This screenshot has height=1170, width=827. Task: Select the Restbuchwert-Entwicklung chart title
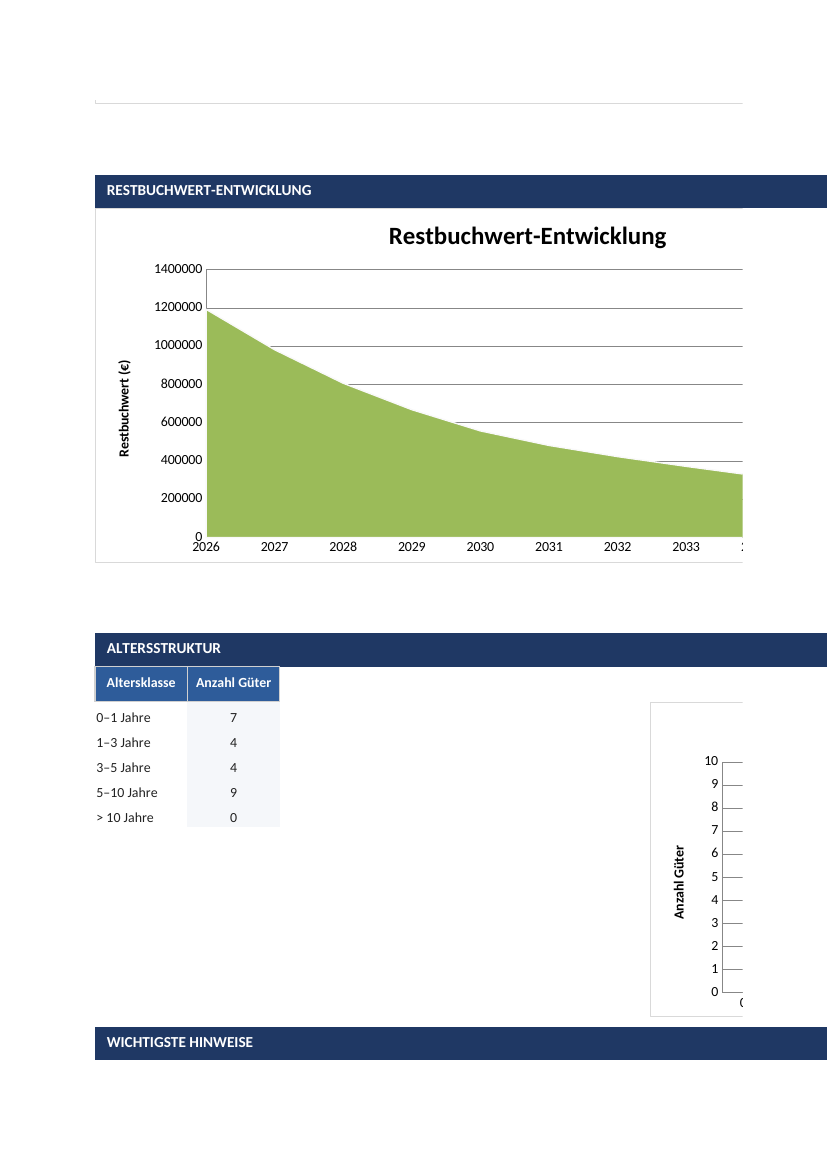tap(527, 237)
